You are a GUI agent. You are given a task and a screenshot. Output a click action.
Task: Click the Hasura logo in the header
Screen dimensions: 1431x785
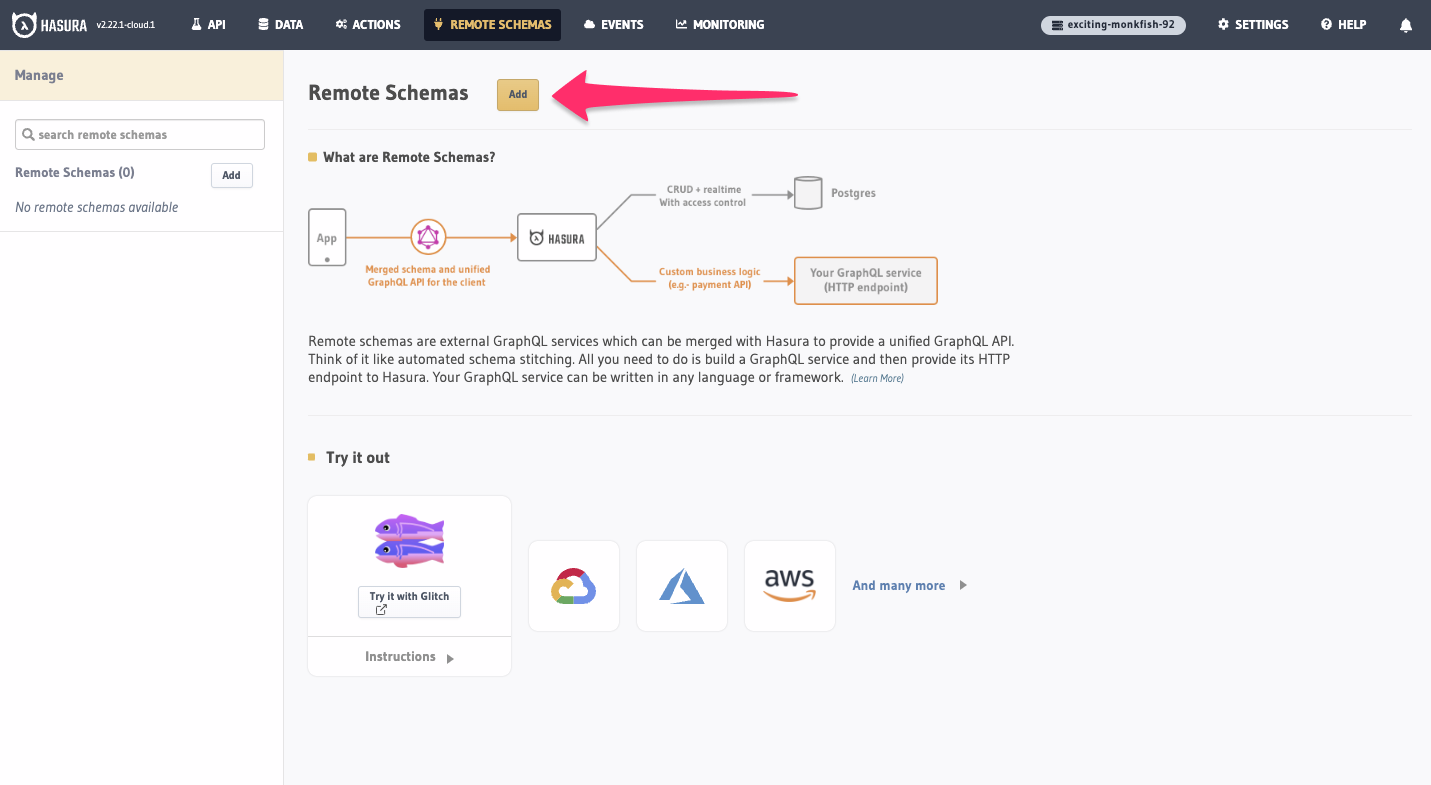pyautogui.click(x=50, y=25)
